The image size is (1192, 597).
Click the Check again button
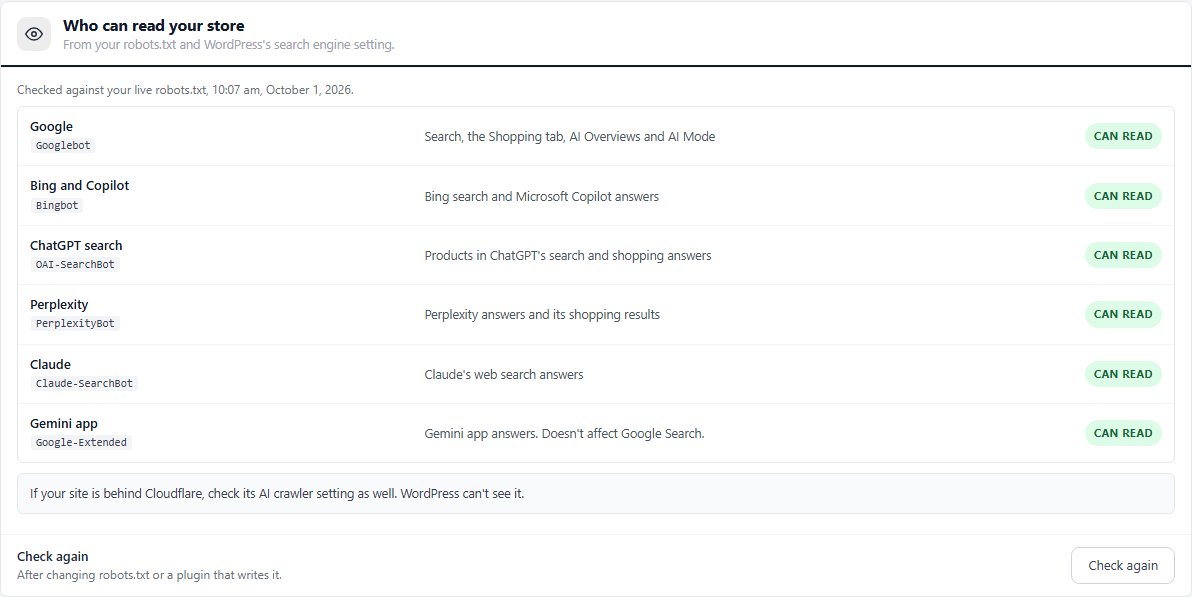pos(1123,565)
